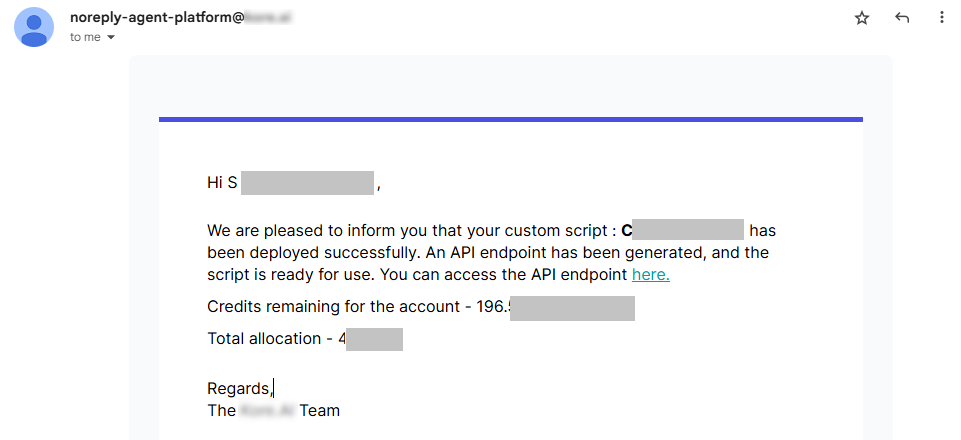961x440 pixels.
Task: Click the bold redacted custom script name
Action: (x=688, y=231)
